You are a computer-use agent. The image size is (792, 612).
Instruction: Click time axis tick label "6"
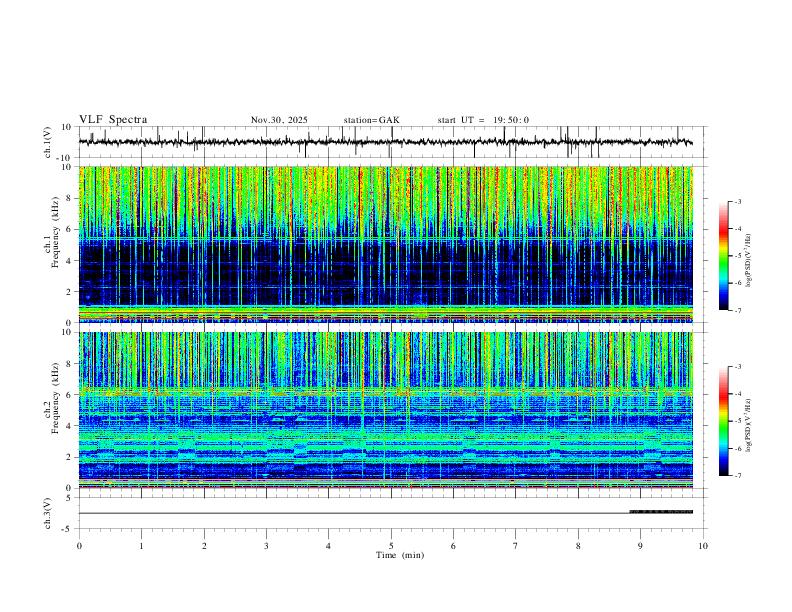click(x=453, y=546)
